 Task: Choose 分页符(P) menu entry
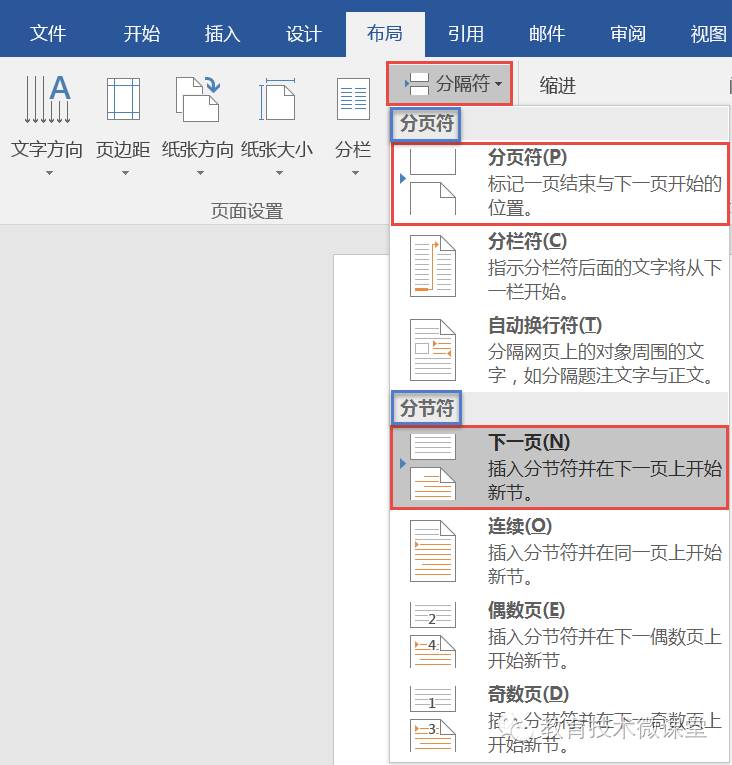tap(560, 183)
